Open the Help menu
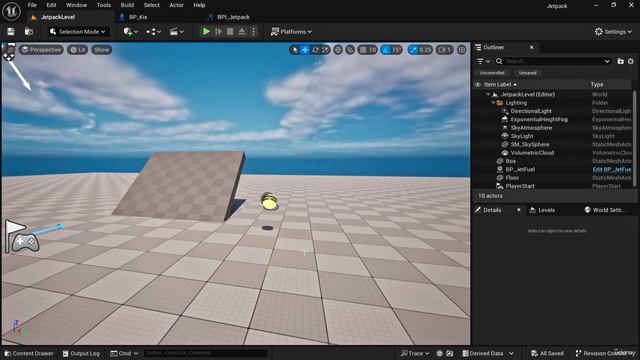The width and height of the screenshot is (640, 360). pyautogui.click(x=199, y=5)
